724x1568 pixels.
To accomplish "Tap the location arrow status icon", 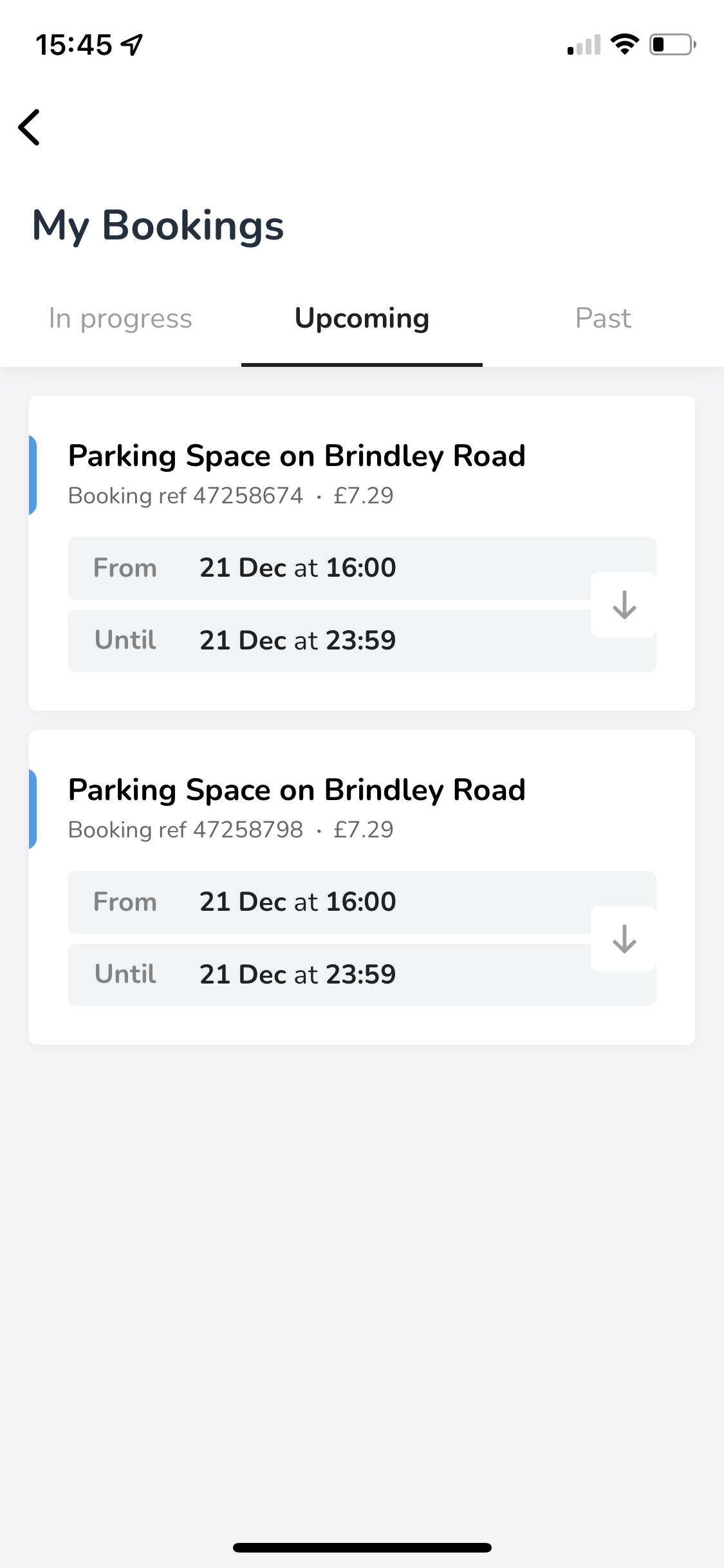I will pos(133,44).
